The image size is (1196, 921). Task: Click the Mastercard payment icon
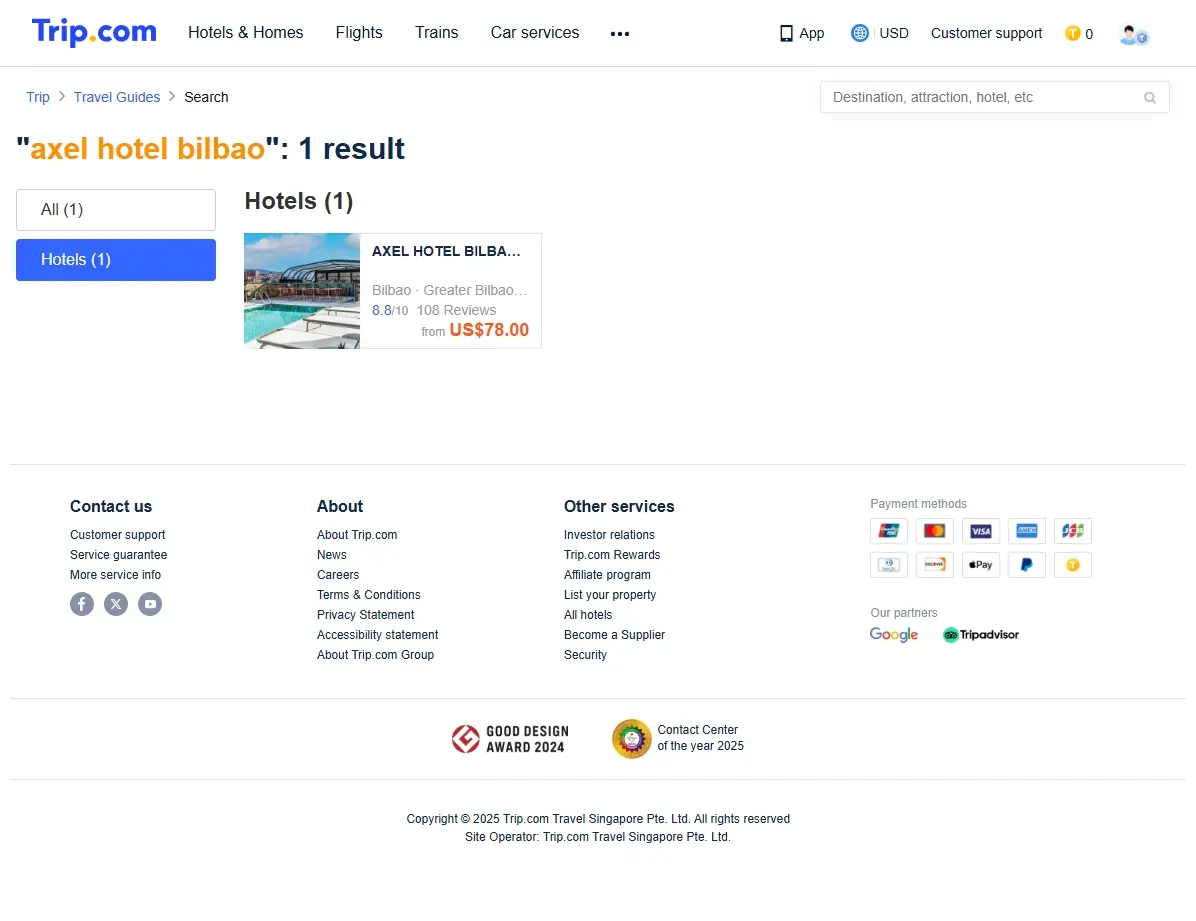pos(934,531)
